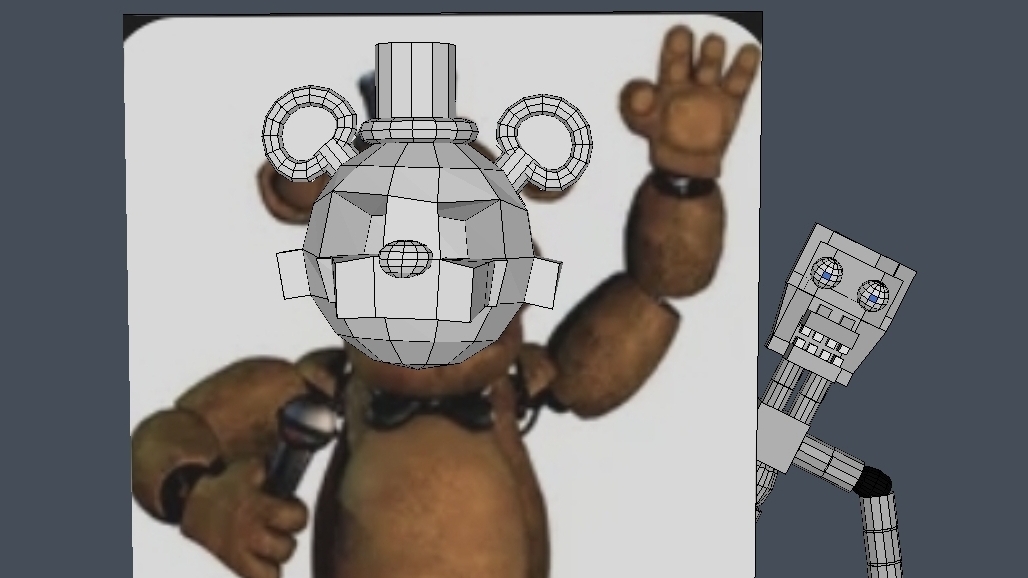Select the endoskeleton's left eye sphere
This screenshot has height=578, width=1028.
(827, 273)
